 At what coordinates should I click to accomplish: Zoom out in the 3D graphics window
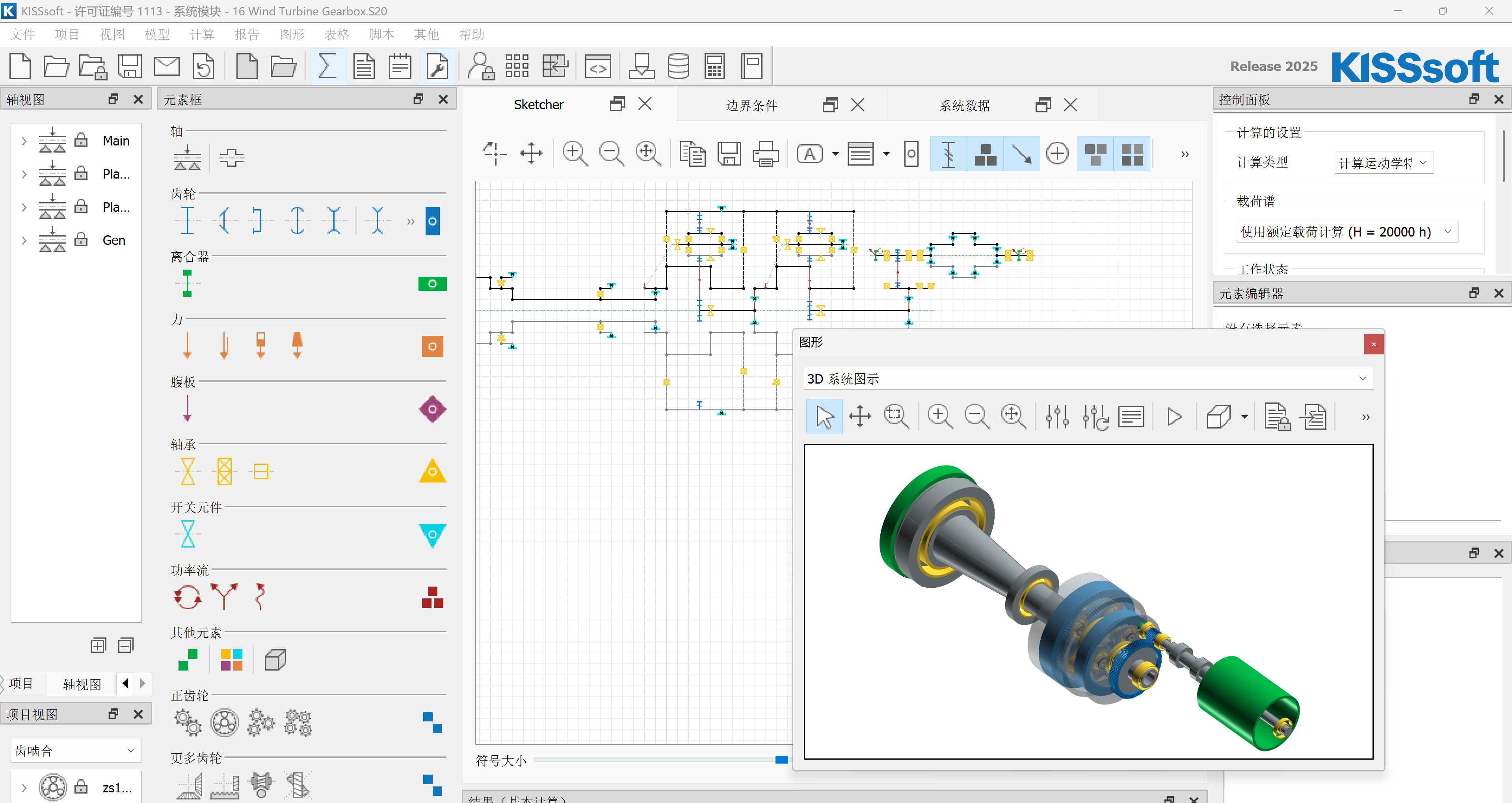[977, 417]
